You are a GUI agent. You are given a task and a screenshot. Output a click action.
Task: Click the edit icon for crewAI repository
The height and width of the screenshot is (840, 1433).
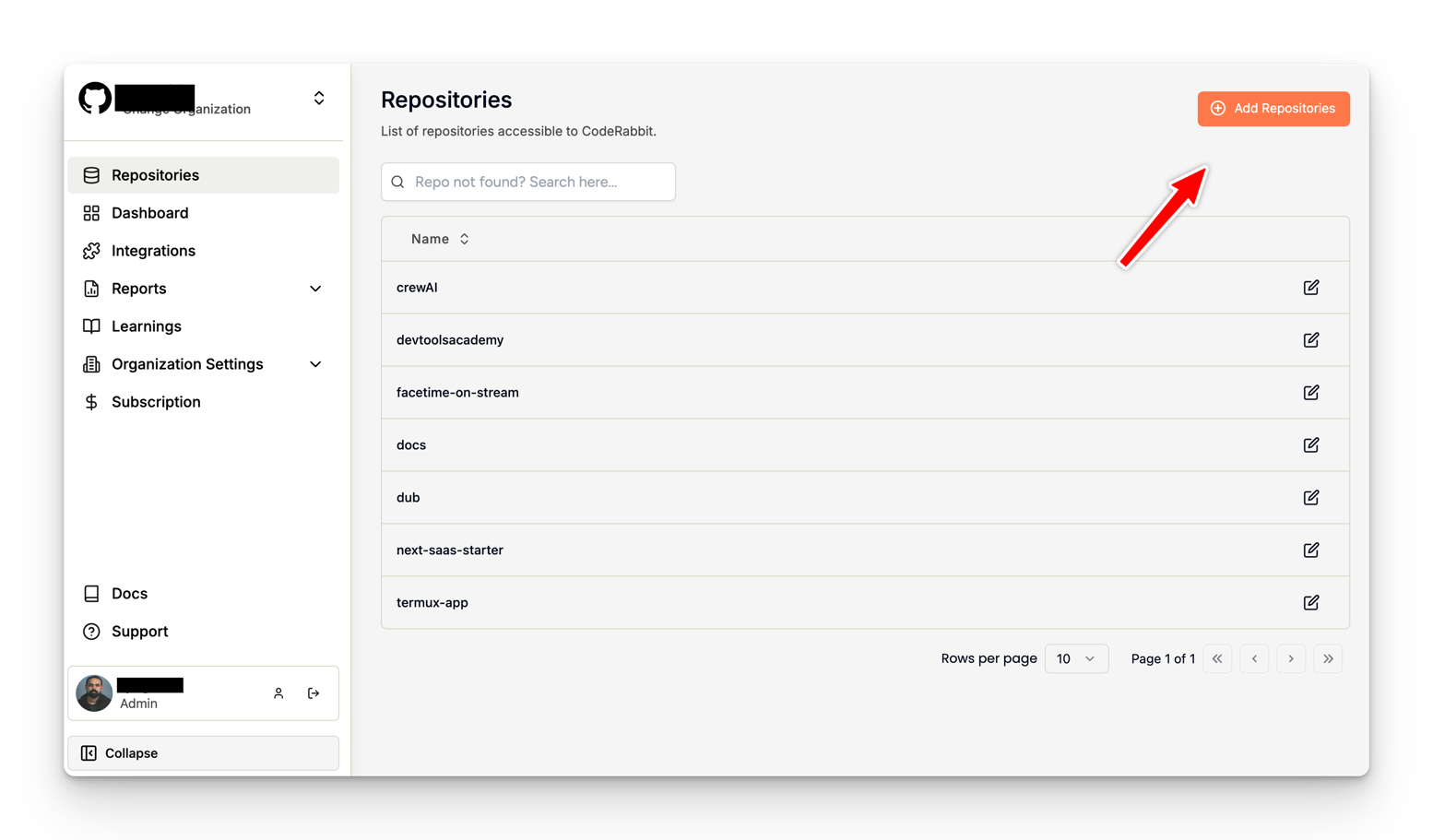pos(1310,288)
